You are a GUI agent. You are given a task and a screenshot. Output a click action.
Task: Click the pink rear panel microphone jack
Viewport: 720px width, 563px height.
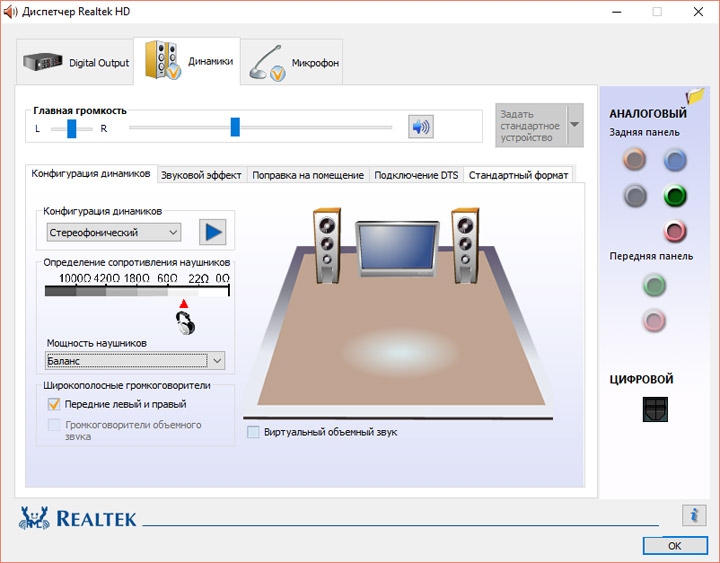click(675, 231)
